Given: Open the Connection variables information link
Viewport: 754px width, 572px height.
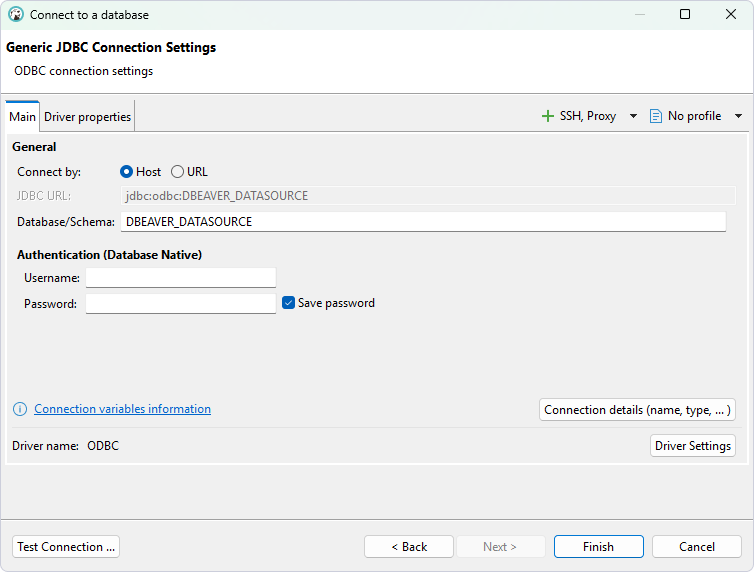Looking at the screenshot, I should pyautogui.click(x=122, y=409).
